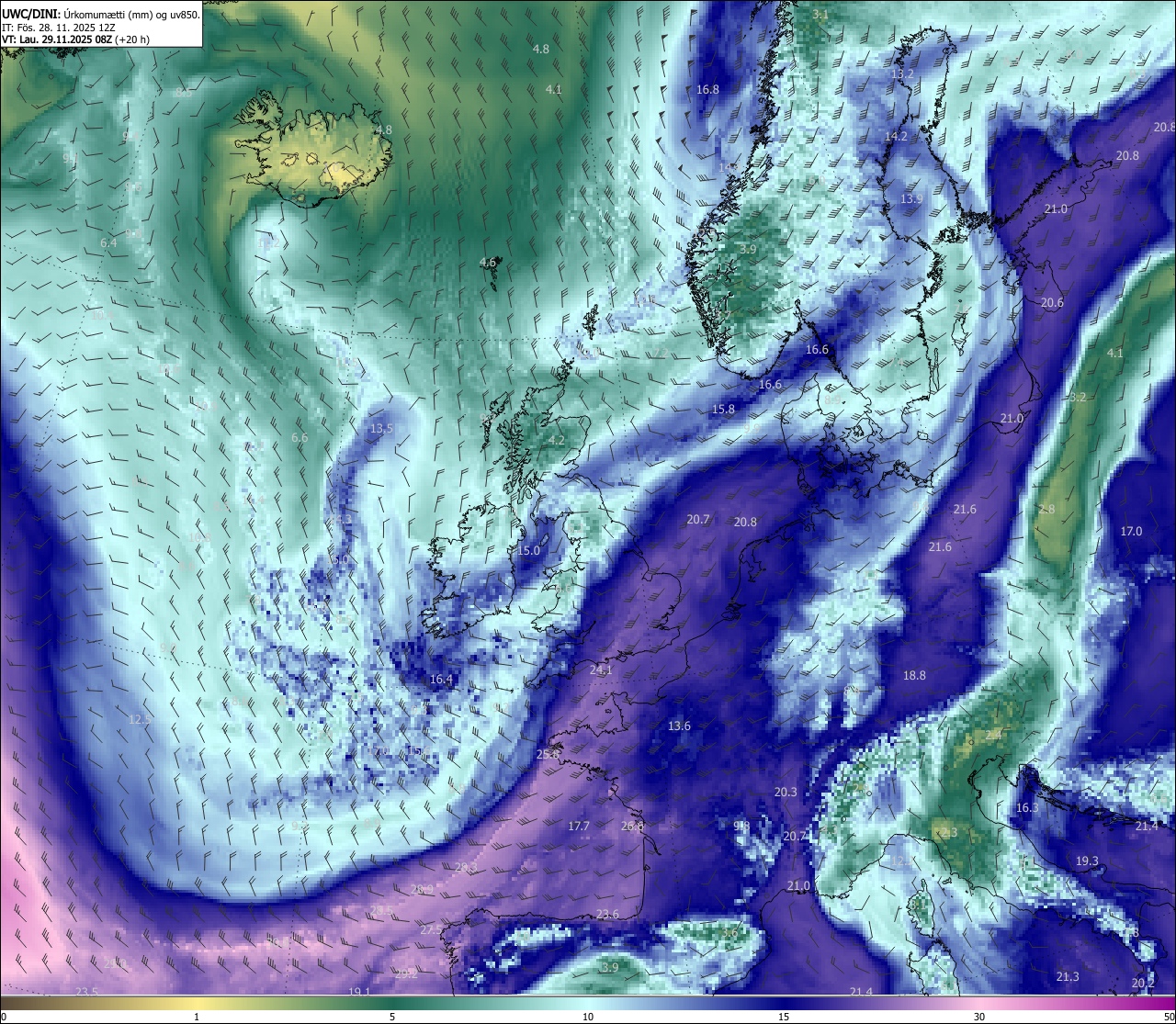Click the 17.7 value label
Viewport: 1176px width, 1024px height.
579,827
